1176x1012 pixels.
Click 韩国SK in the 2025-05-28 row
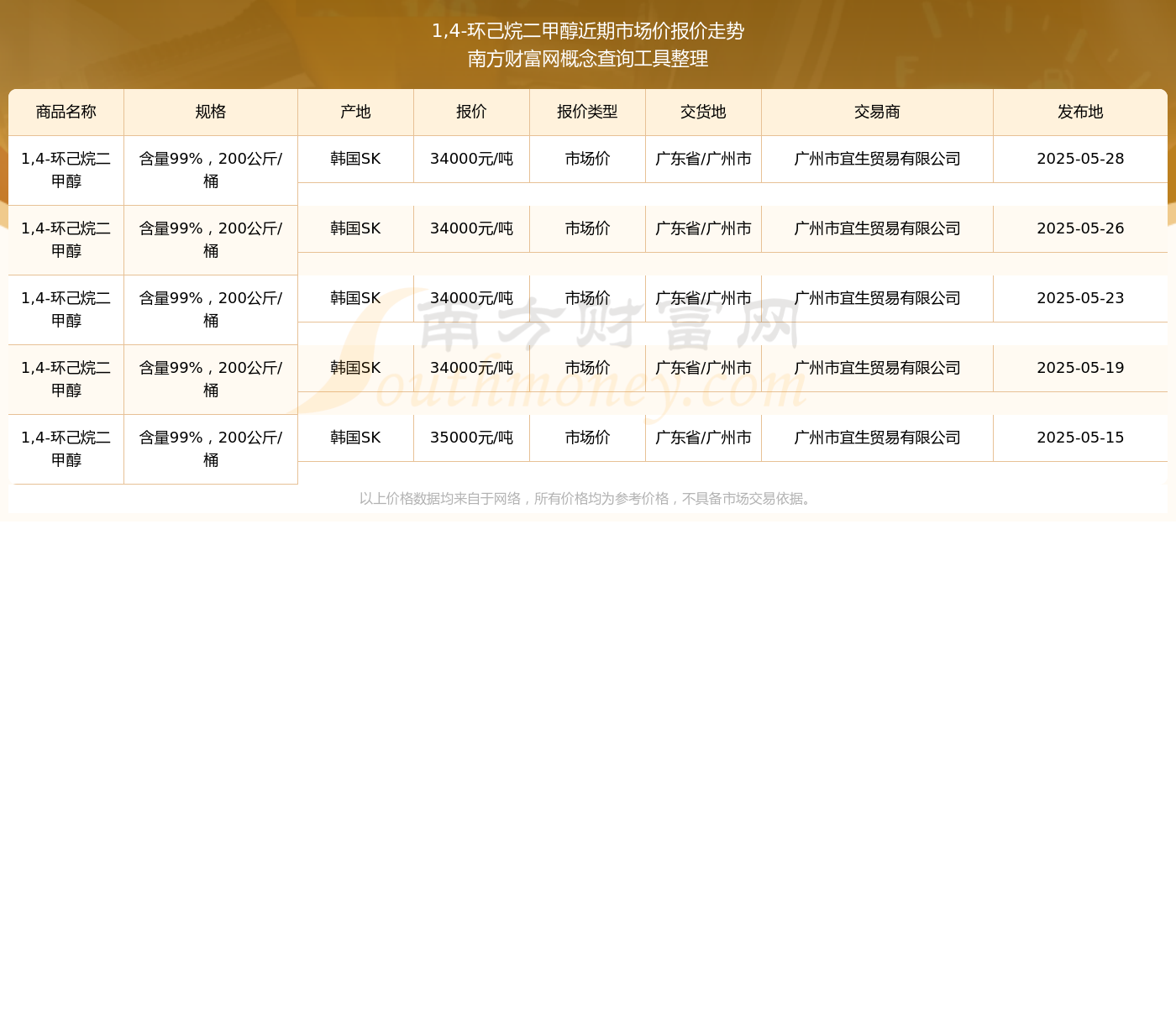[355, 159]
